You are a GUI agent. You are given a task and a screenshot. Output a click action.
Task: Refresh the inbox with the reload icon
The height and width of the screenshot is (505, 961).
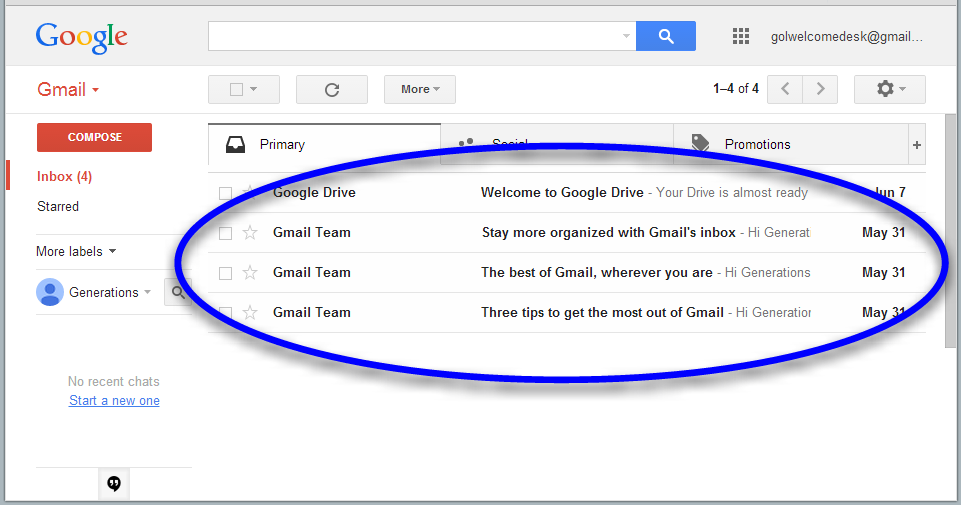pos(332,89)
